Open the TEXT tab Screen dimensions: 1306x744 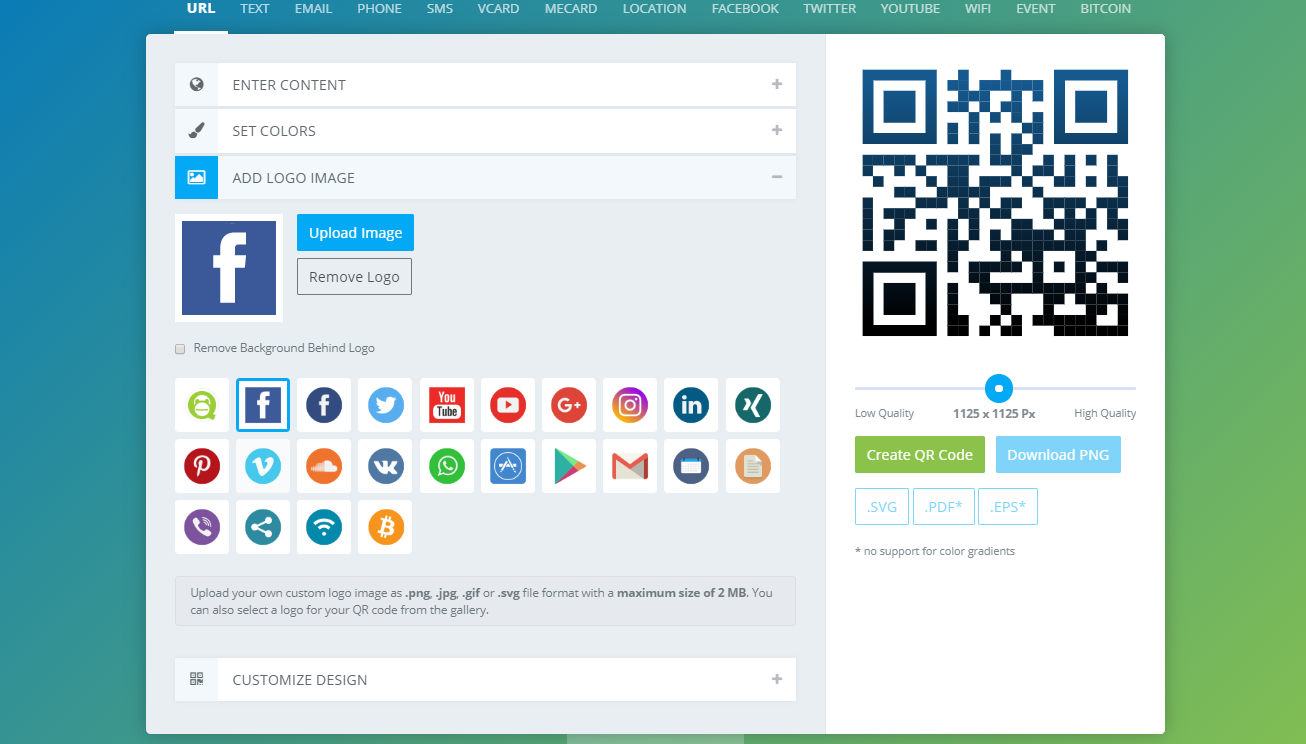[255, 9]
